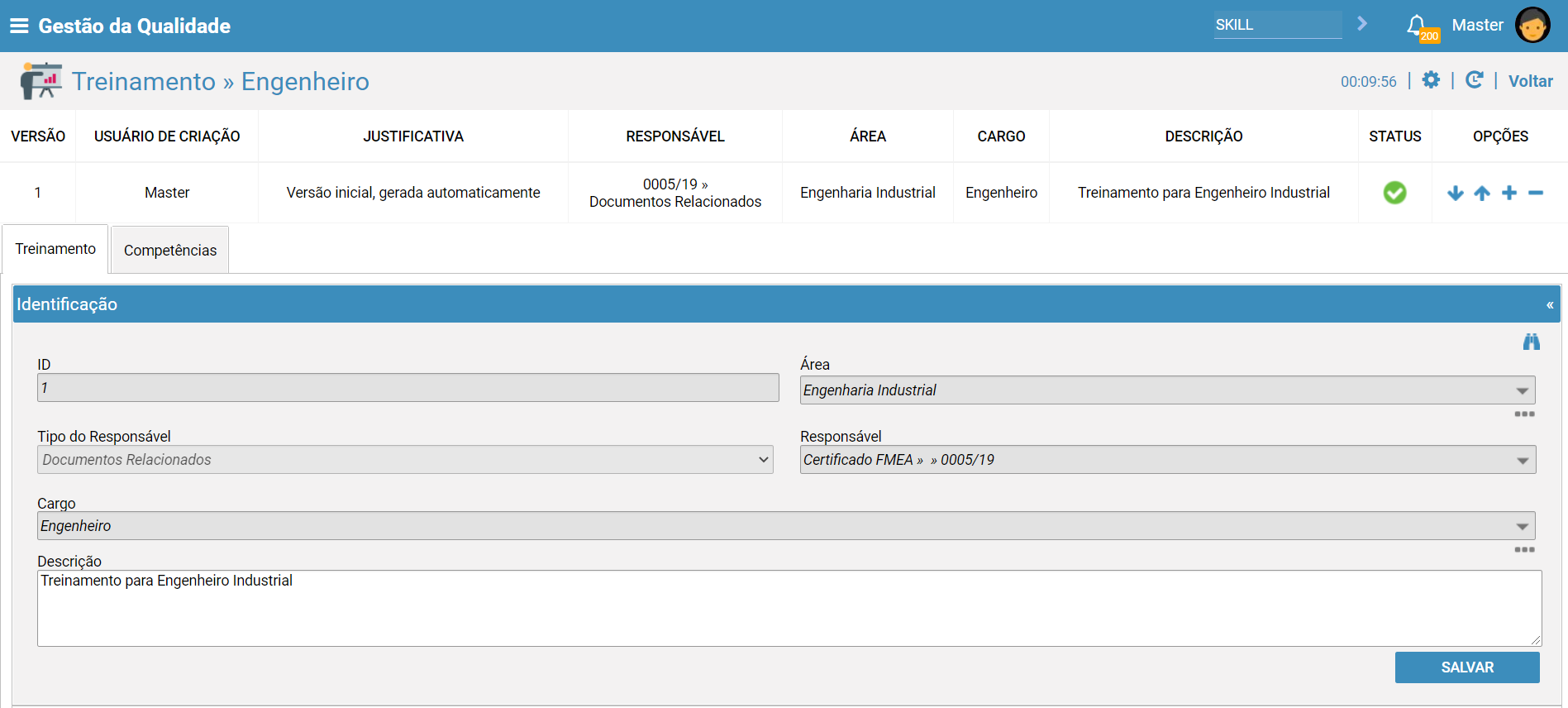This screenshot has width=1568, height=708.
Task: Click the RESPONSÁVEL column header
Action: (x=675, y=136)
